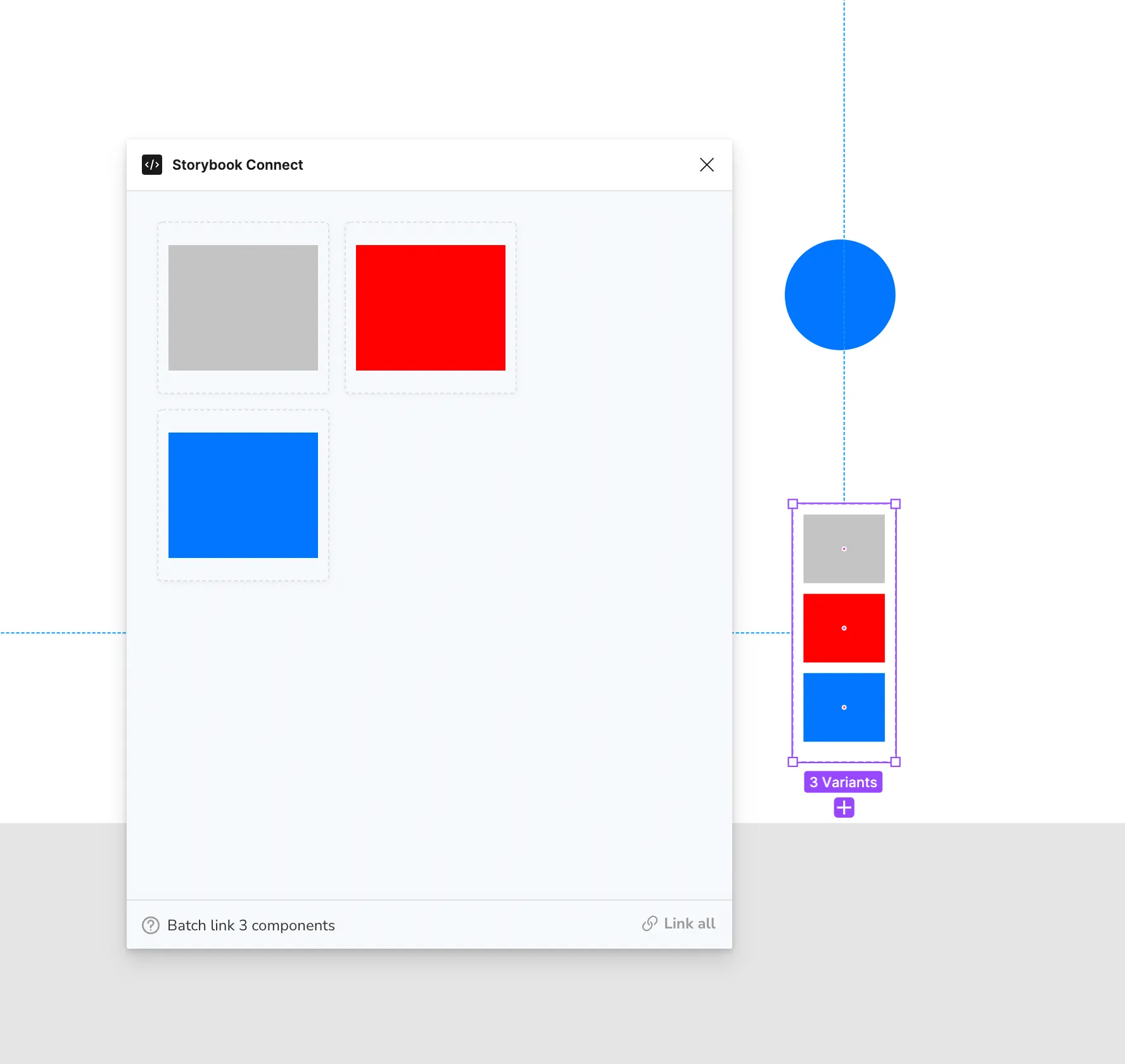Select the gray component thumbnail in the plugin
The image size is (1125, 1064).
243,308
